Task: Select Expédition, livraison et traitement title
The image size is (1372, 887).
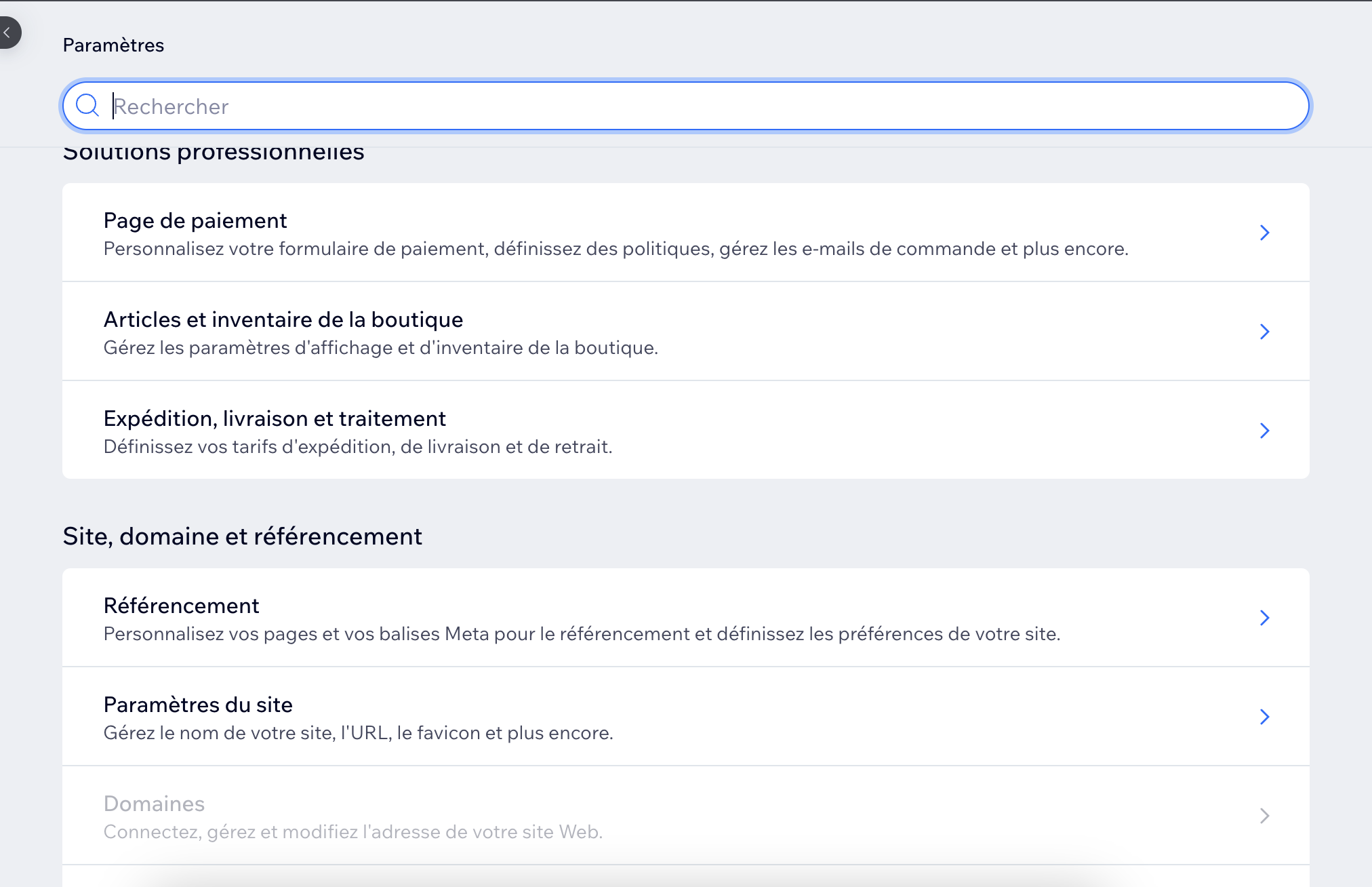Action: tap(275, 418)
